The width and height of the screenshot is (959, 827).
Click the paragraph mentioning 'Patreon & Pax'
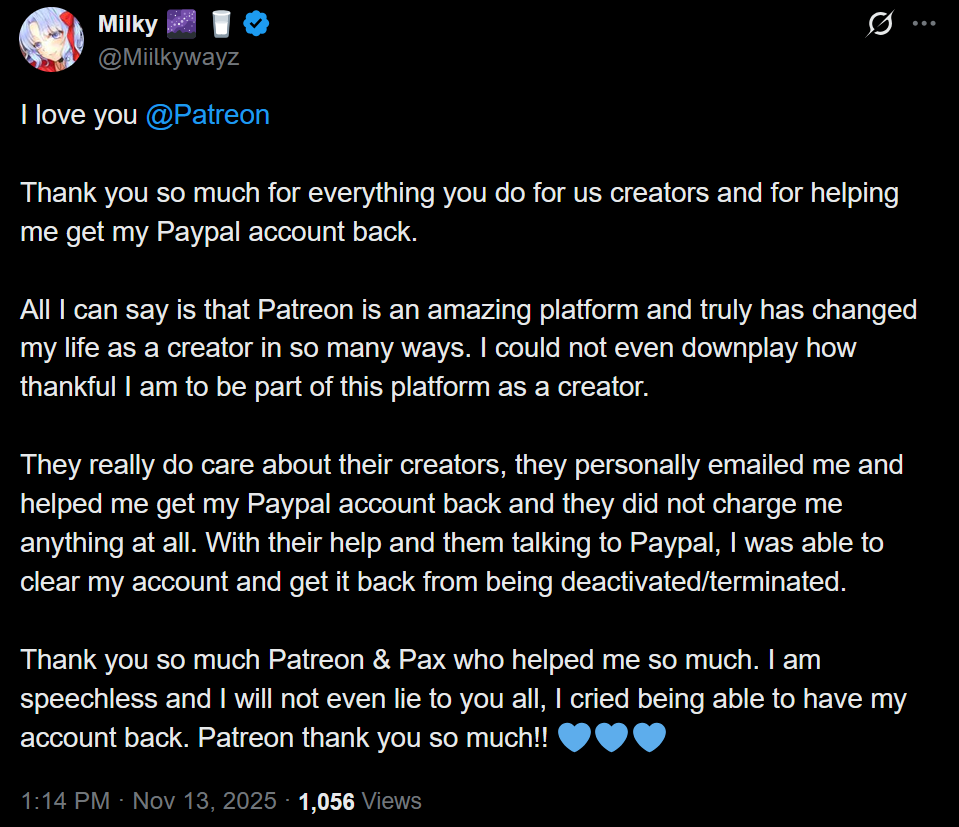[x=464, y=699]
